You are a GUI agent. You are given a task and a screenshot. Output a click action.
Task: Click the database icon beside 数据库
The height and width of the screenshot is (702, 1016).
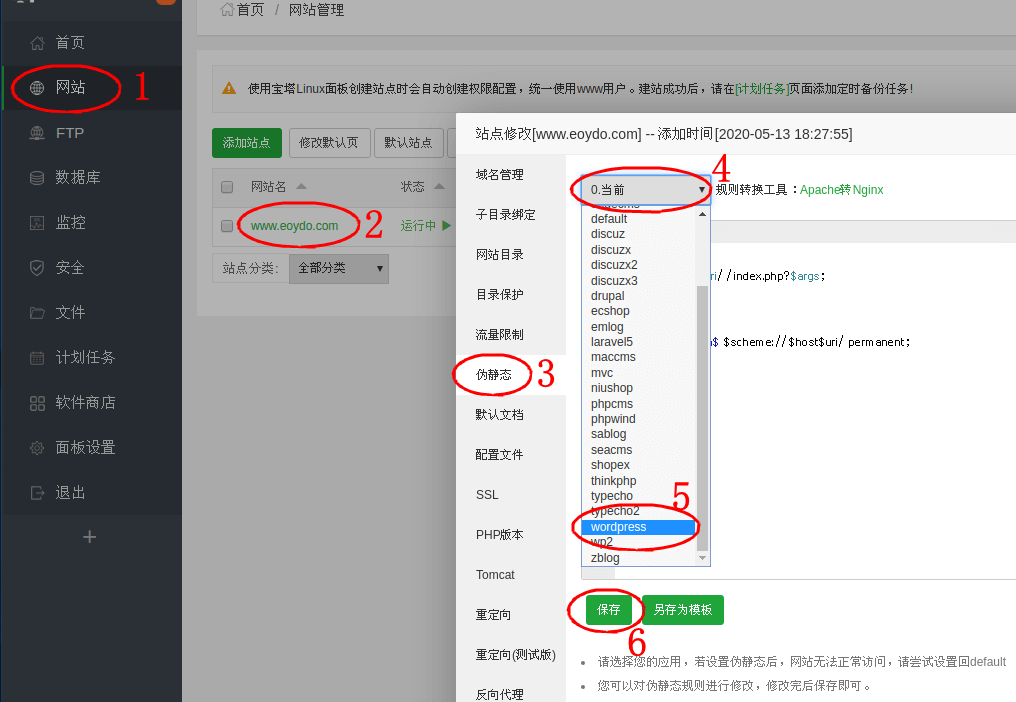pos(38,178)
